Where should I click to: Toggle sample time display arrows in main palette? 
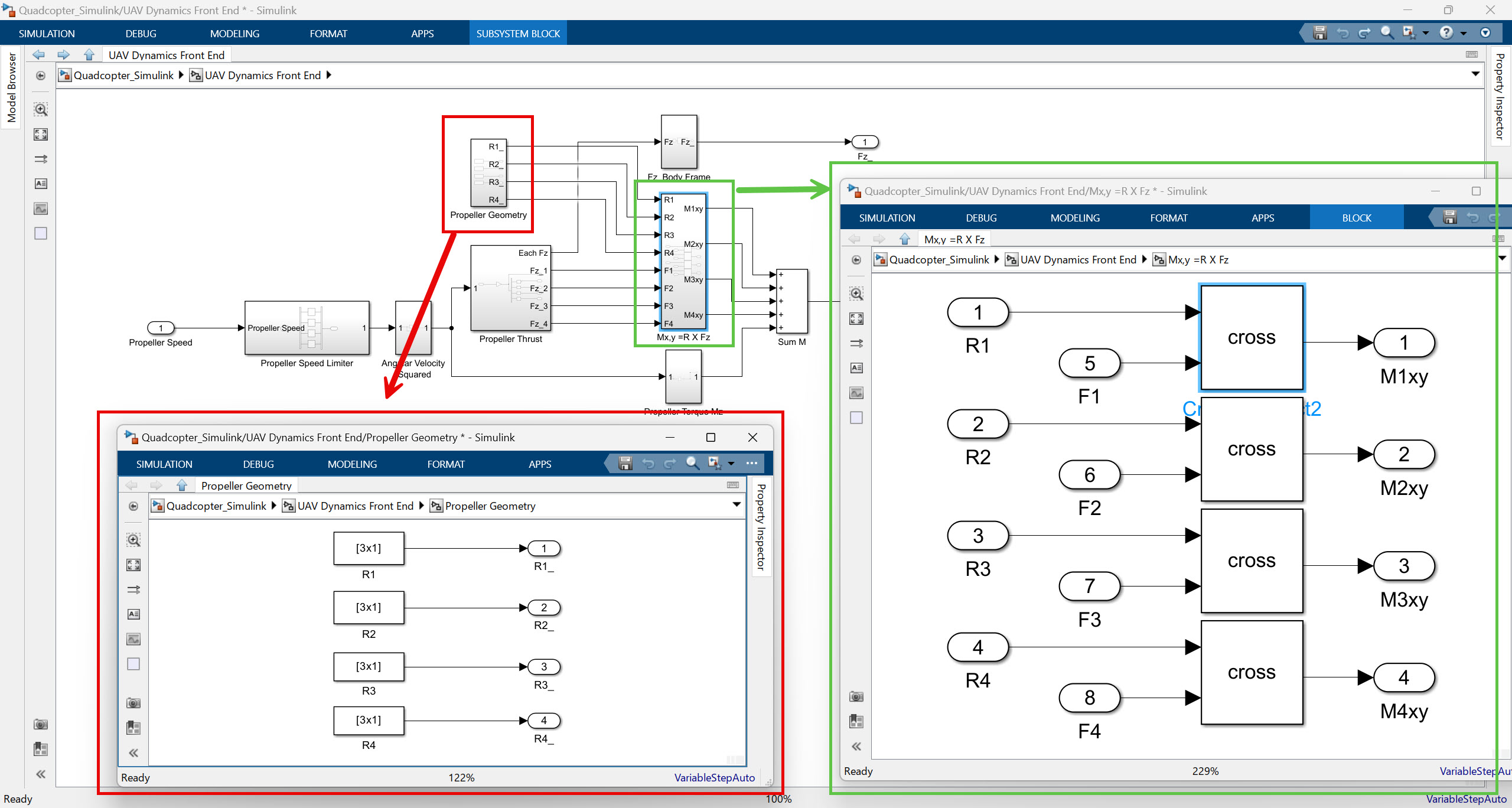[40, 159]
